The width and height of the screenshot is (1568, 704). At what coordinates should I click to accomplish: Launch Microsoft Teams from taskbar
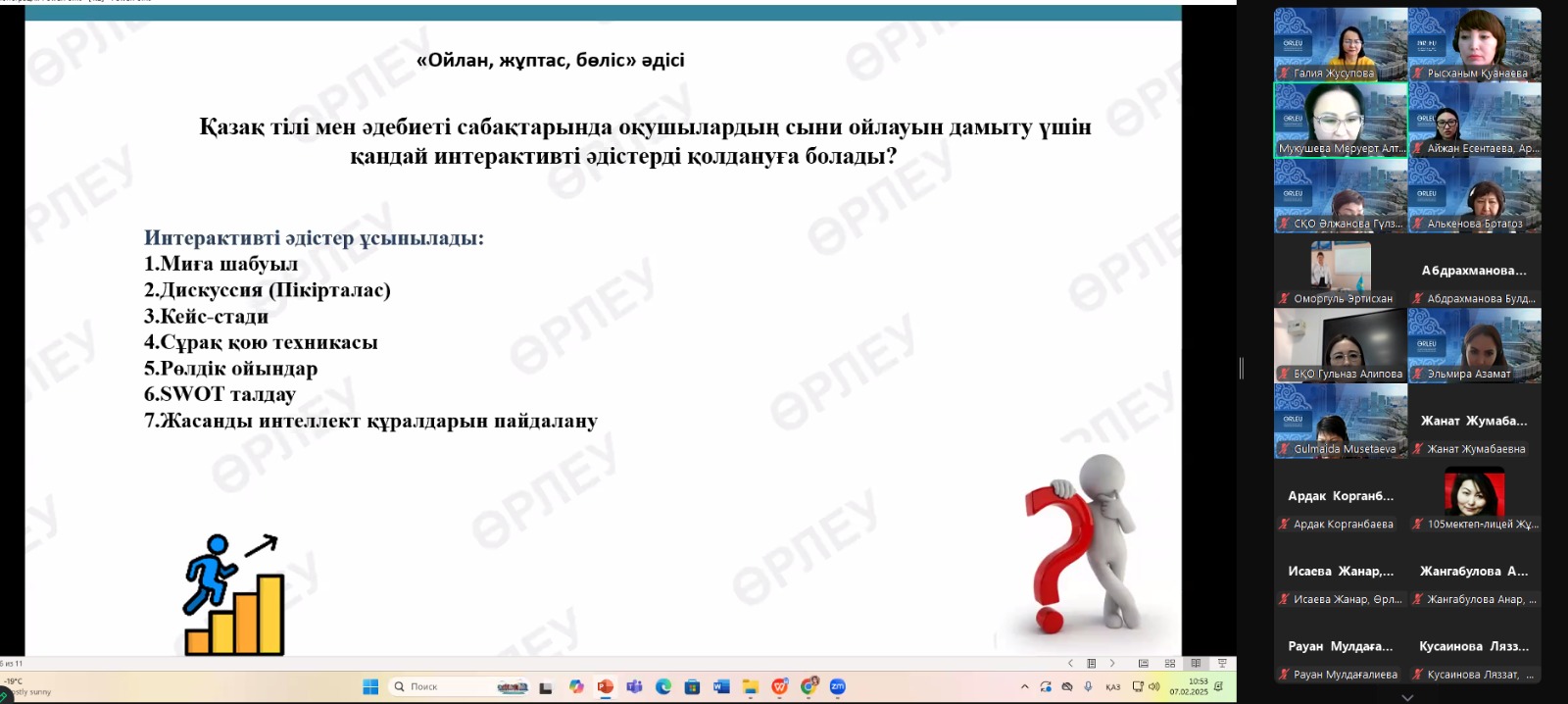point(634,686)
